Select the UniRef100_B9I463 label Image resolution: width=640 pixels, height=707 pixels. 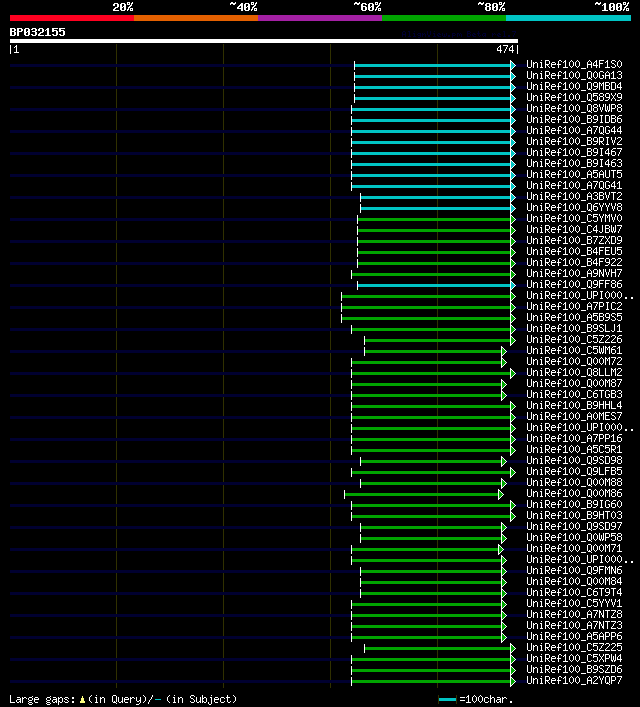(x=574, y=163)
